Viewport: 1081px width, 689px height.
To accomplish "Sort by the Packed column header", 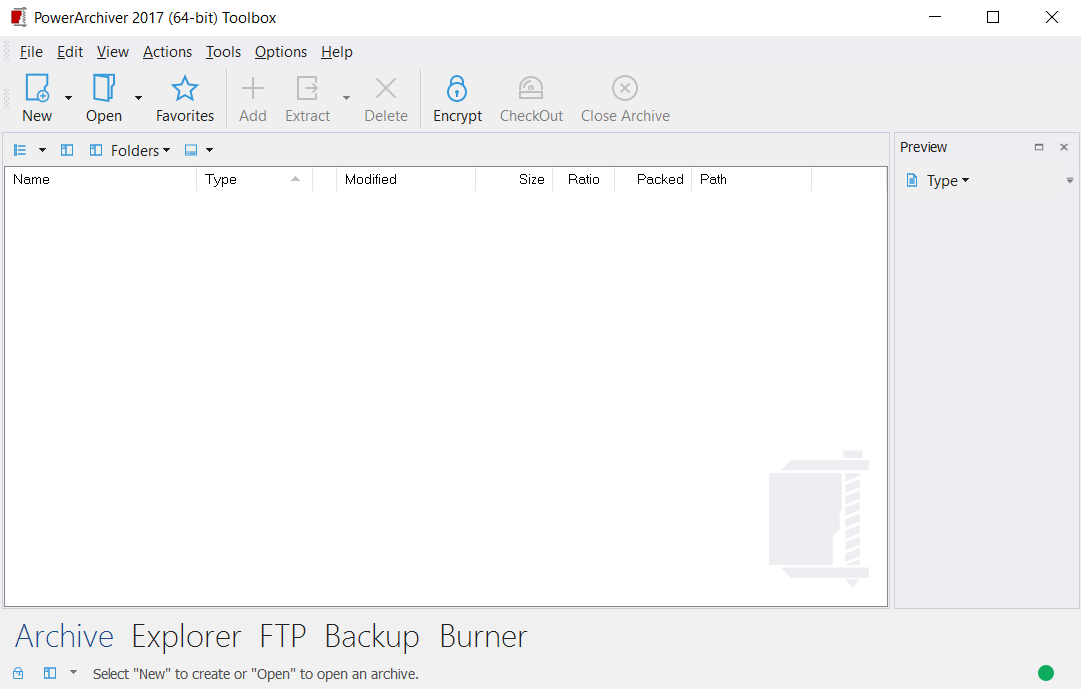I will (x=654, y=179).
